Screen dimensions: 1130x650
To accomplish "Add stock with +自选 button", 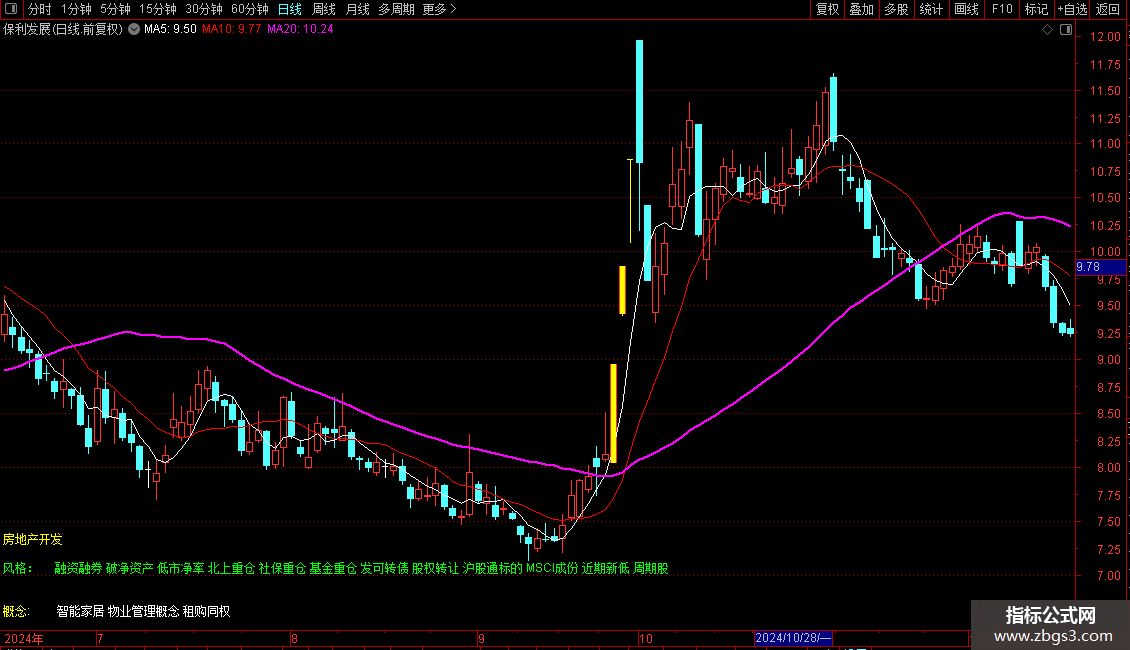I will (x=1072, y=9).
